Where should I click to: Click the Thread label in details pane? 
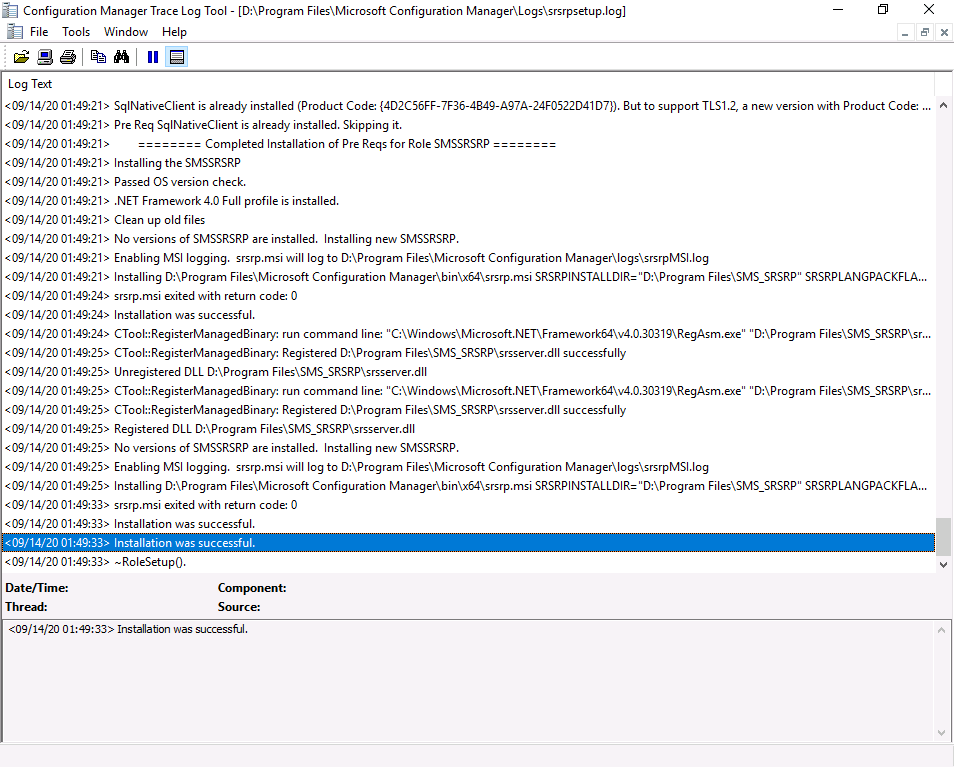[x=26, y=607]
